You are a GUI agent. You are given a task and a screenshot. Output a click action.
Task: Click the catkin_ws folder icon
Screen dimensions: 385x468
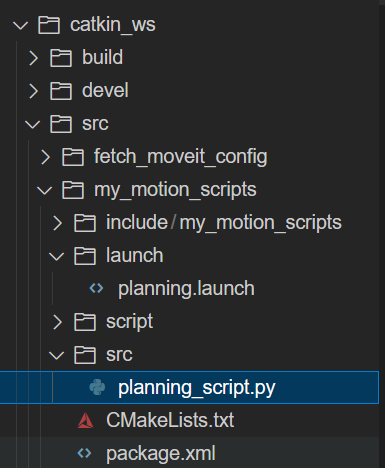pos(49,25)
